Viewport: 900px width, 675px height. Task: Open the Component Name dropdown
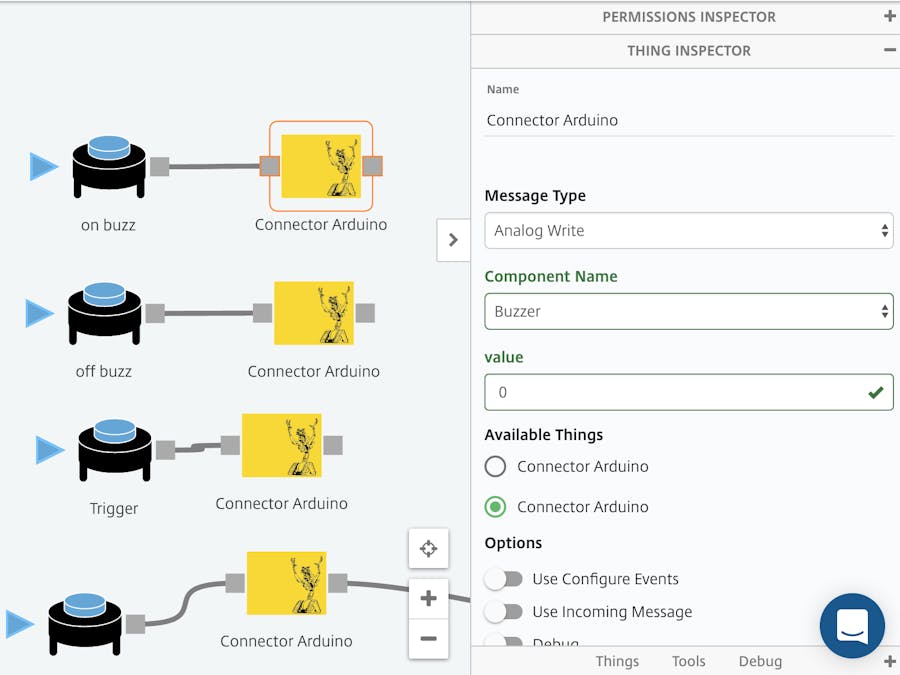(688, 311)
